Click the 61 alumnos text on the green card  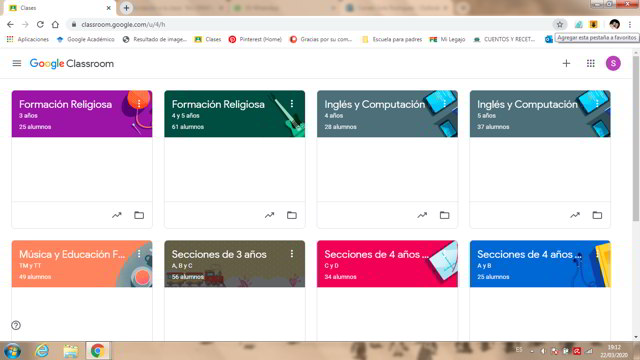[x=188, y=127]
